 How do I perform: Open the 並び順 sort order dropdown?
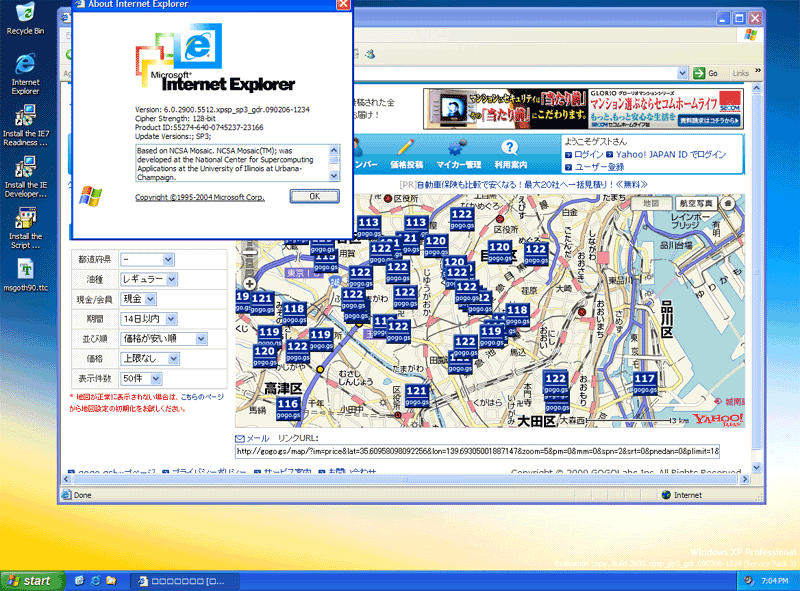(x=164, y=339)
